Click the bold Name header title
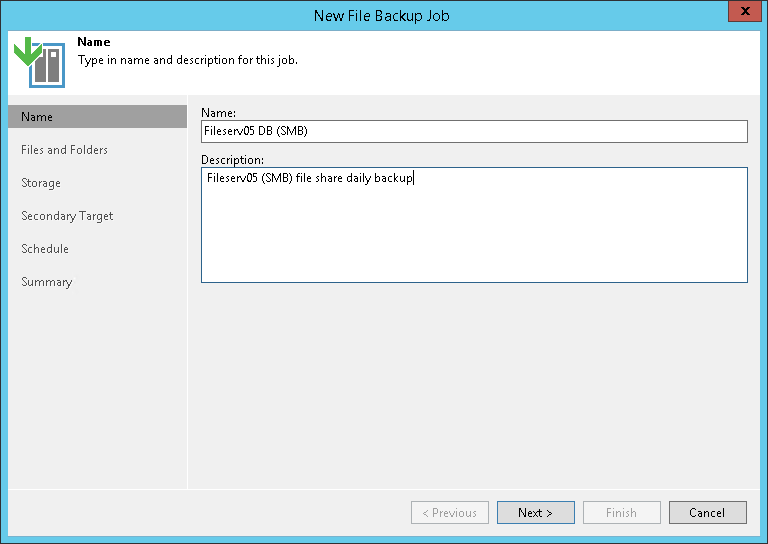The image size is (768, 544). 94,43
